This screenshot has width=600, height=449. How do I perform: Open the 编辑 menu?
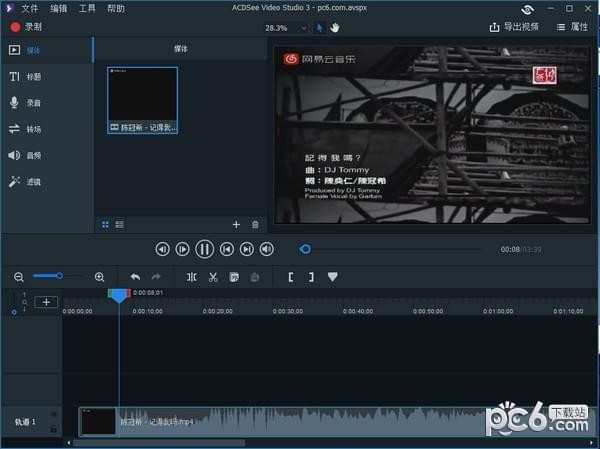(x=59, y=8)
